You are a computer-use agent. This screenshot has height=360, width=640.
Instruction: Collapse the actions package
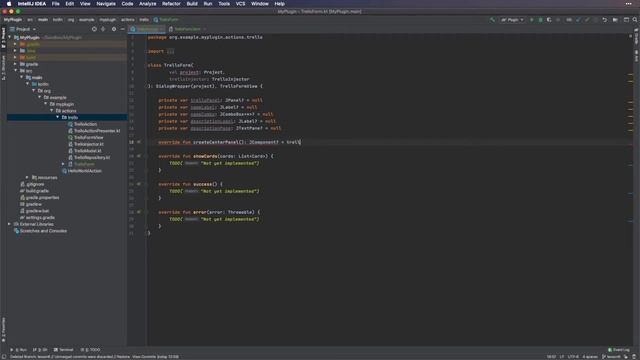[x=51, y=111]
